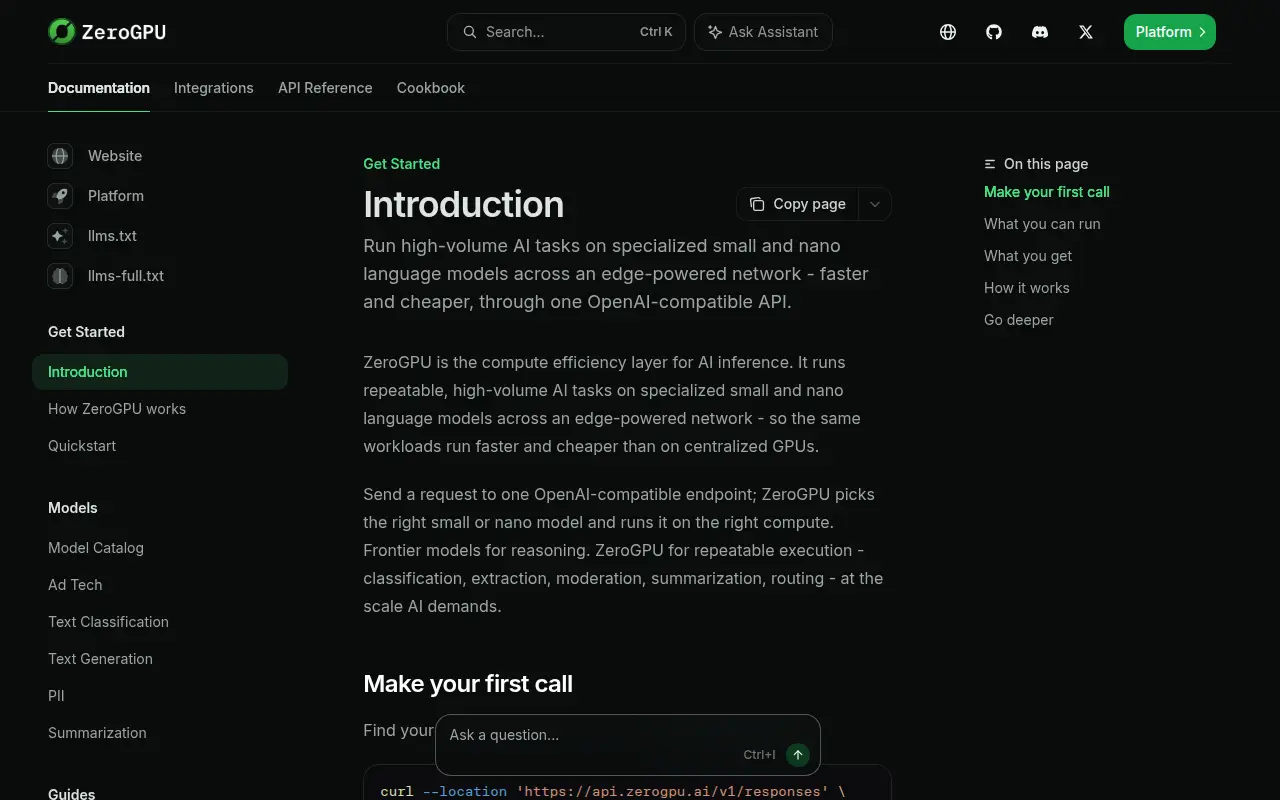Image resolution: width=1280 pixels, height=800 pixels.
Task: Focus the Search box
Action: [x=566, y=32]
